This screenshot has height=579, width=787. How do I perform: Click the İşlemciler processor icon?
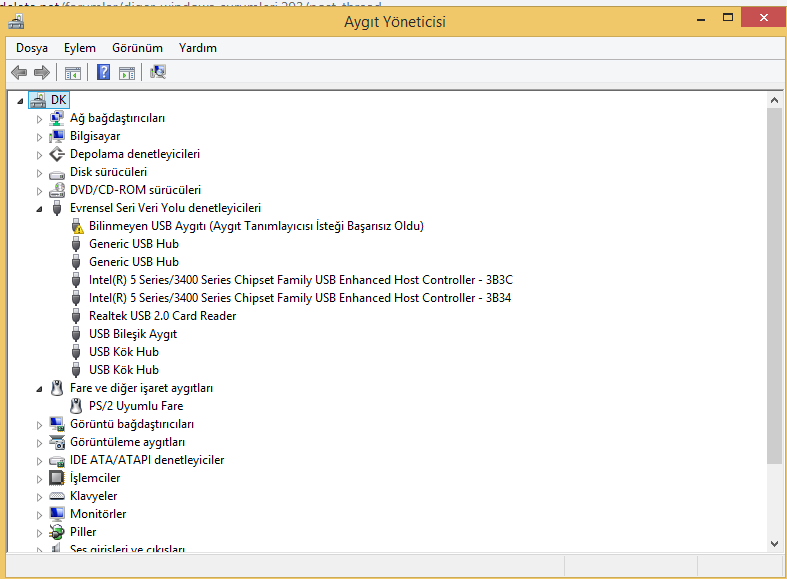57,478
